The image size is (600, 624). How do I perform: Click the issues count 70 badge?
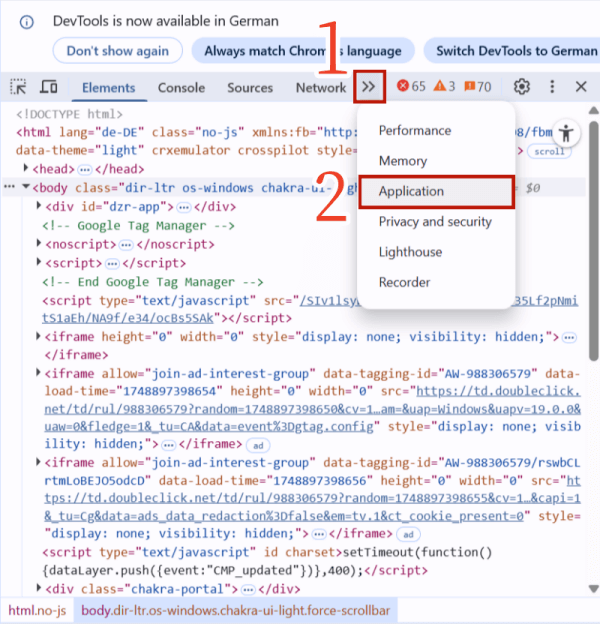point(477,86)
